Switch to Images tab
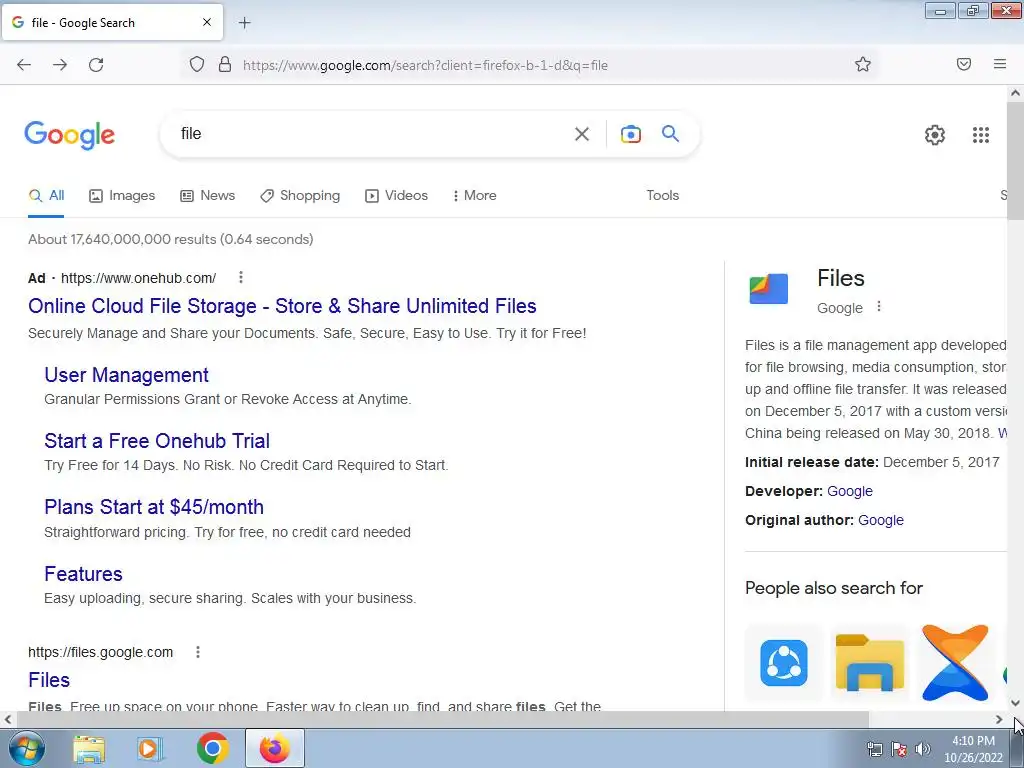Screen dimensions: 1024x768 (x=122, y=195)
